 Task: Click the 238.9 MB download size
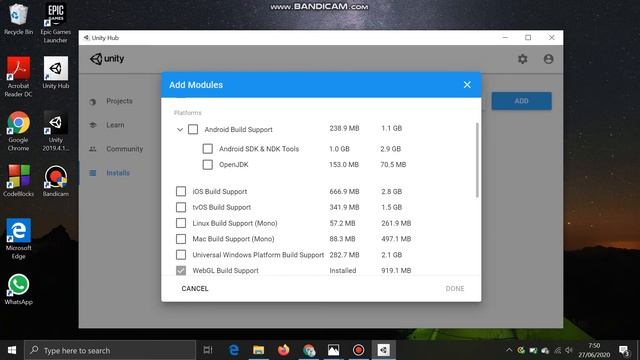point(344,128)
